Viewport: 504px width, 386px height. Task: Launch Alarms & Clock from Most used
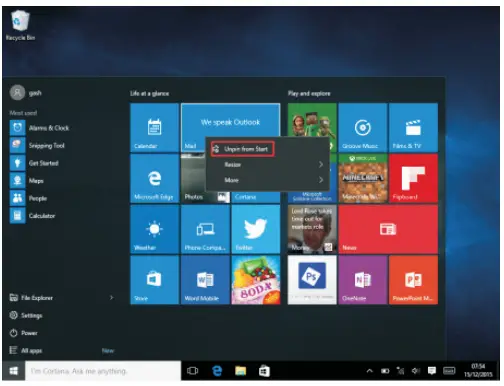point(40,128)
